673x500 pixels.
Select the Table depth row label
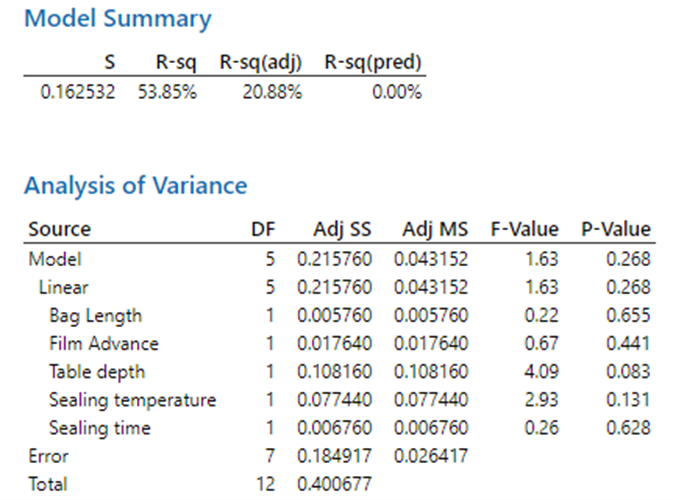pyautogui.click(x=96, y=372)
